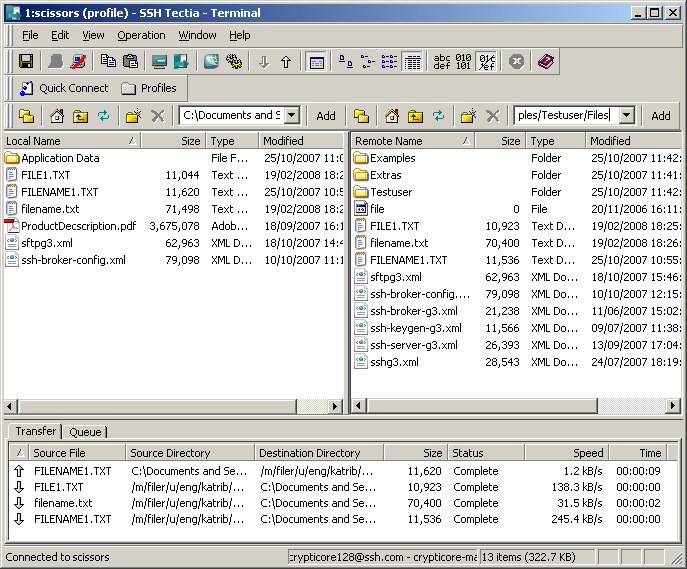Click the remote Modified column header
Viewport: 687px width, 569px height.
tap(634, 141)
